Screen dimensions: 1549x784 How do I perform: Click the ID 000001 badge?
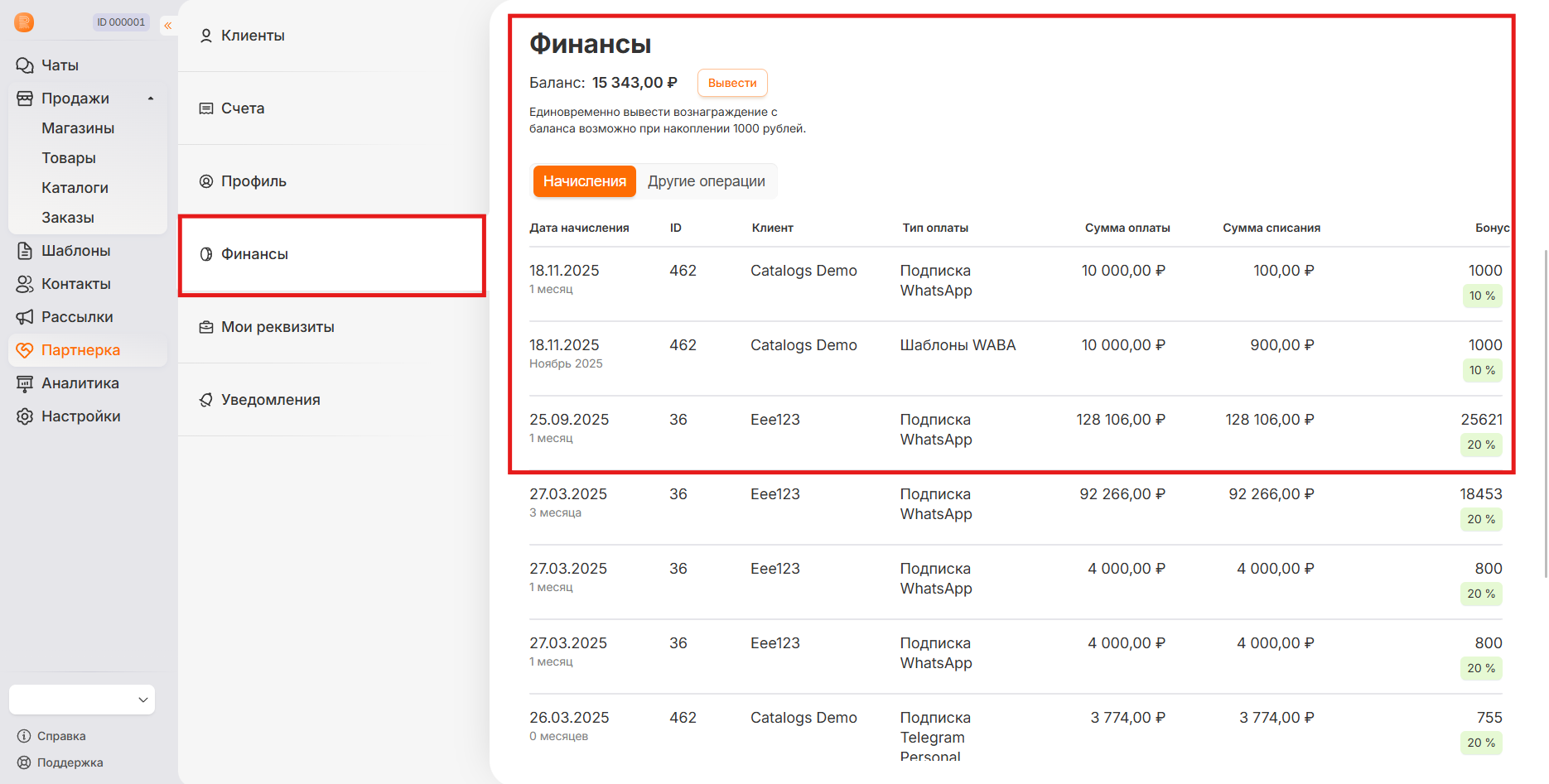click(121, 22)
